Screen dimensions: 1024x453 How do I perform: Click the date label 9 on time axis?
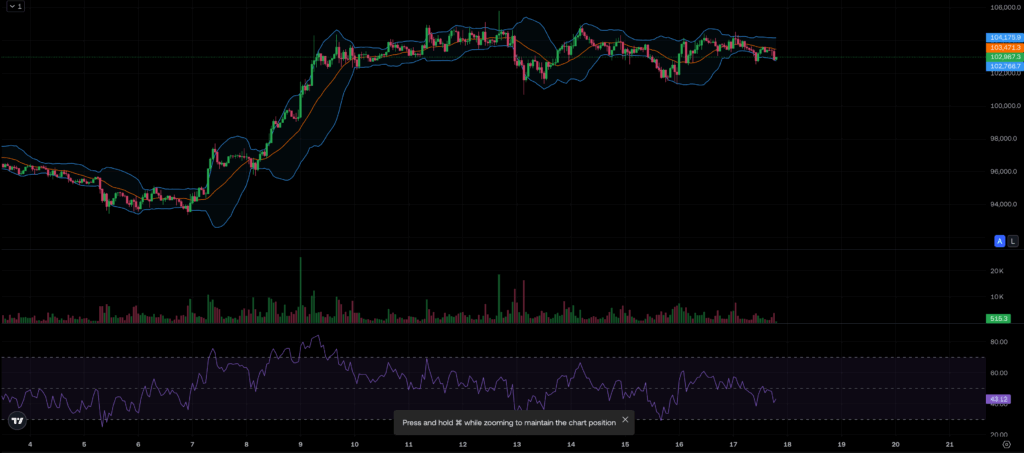click(300, 444)
